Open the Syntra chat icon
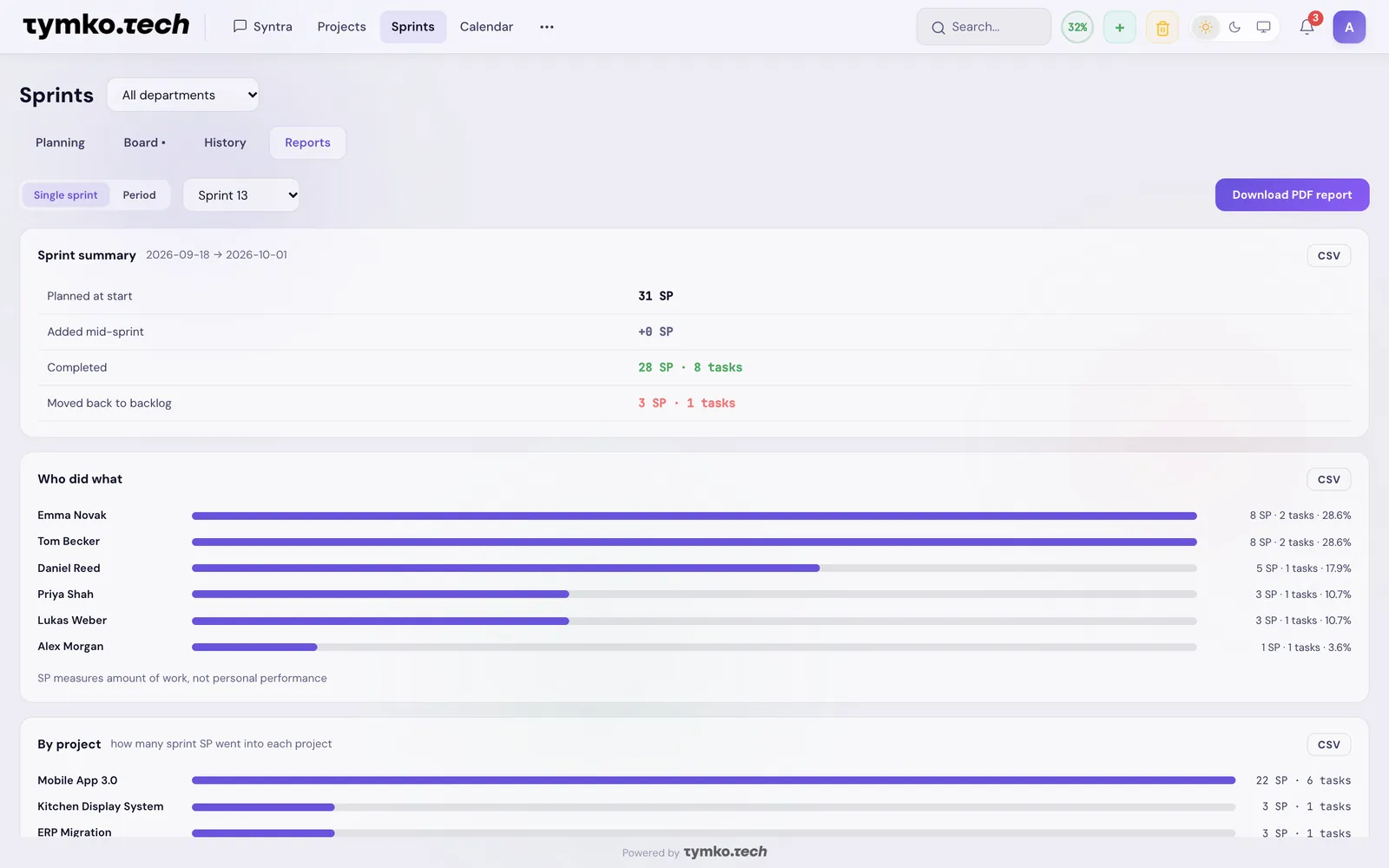Image resolution: width=1389 pixels, height=868 pixels. (x=240, y=27)
